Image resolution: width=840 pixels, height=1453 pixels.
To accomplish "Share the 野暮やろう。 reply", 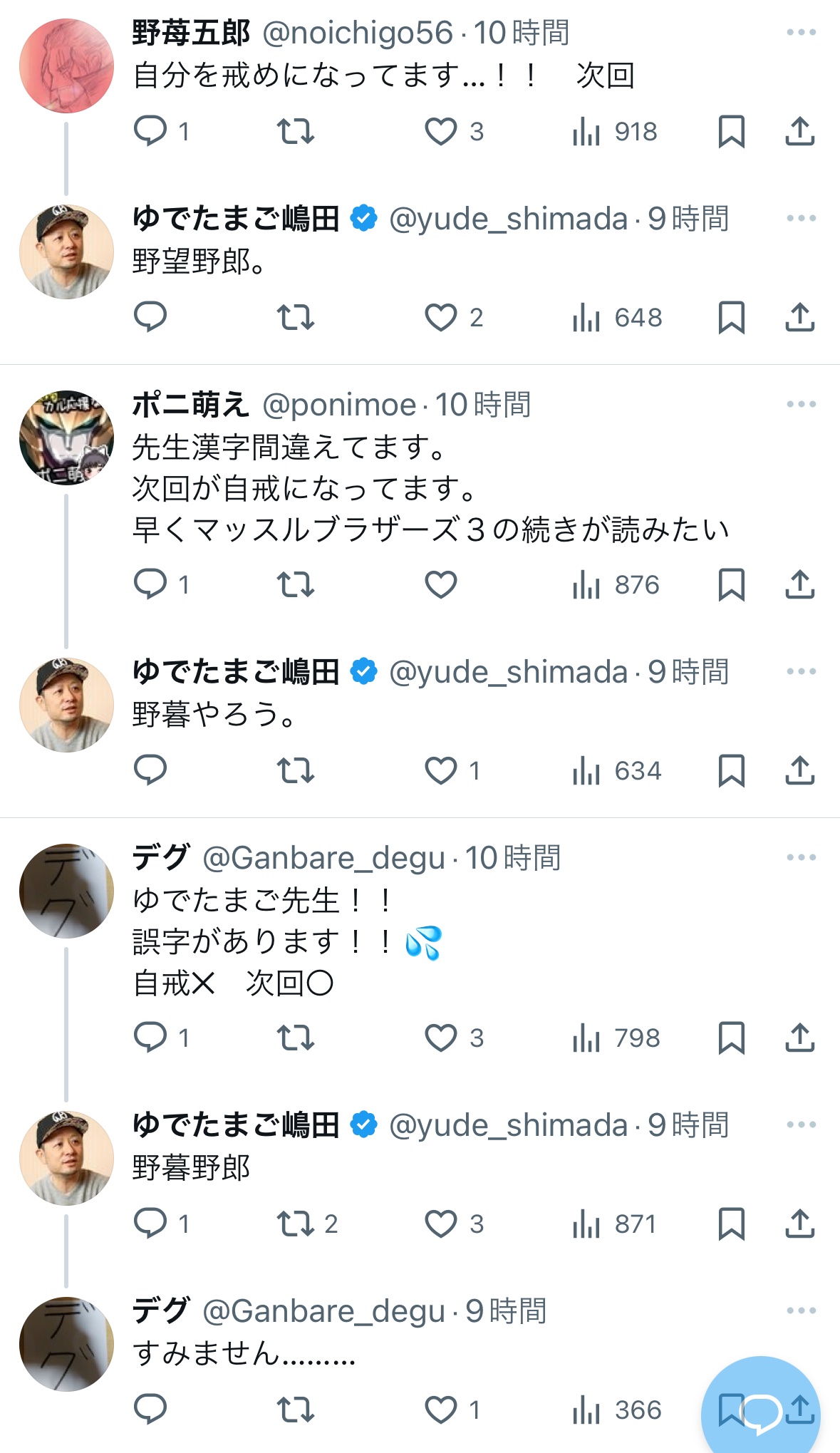I will coord(799,771).
